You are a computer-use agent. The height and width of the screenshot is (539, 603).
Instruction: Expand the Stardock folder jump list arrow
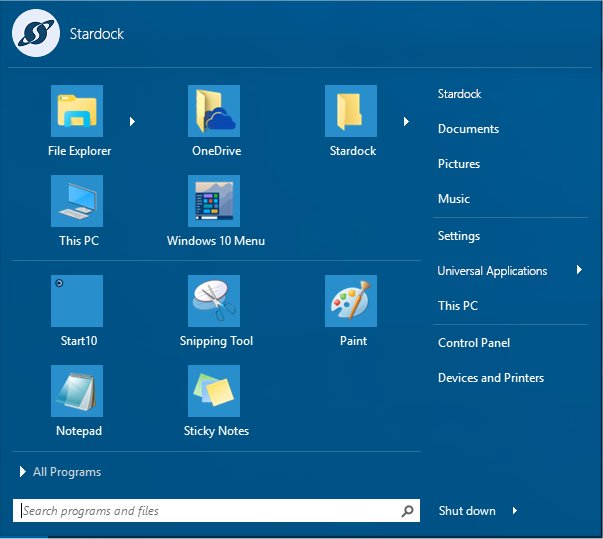406,121
